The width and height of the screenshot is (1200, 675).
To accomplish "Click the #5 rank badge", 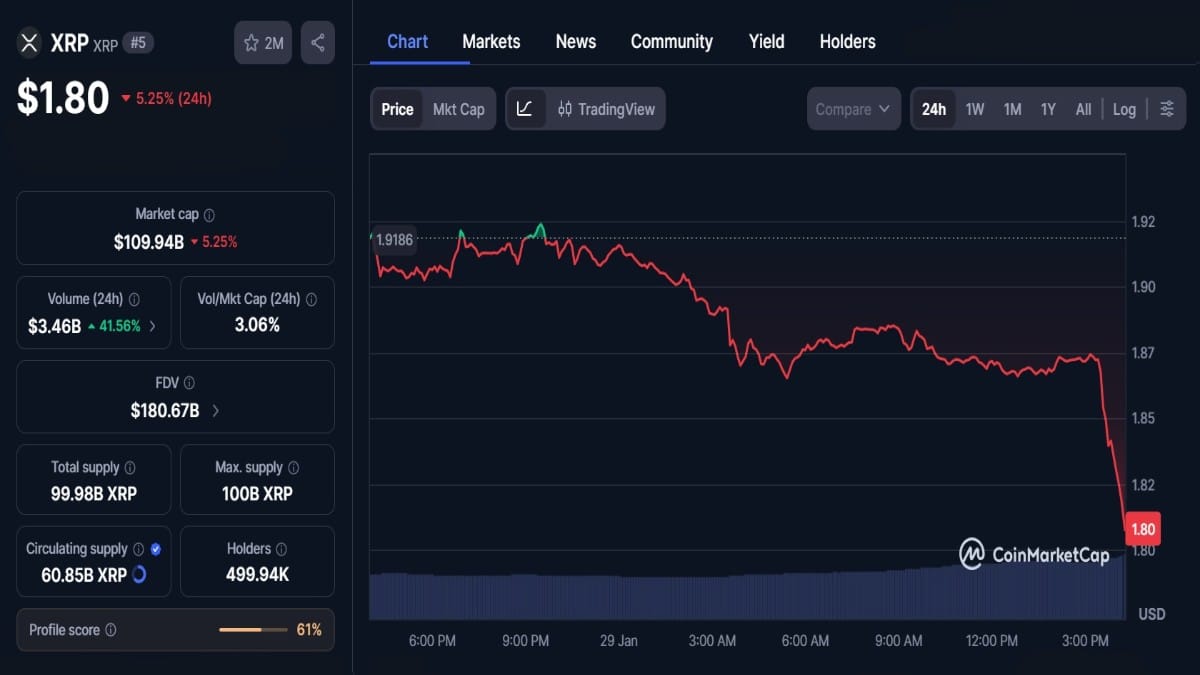I will tap(138, 43).
